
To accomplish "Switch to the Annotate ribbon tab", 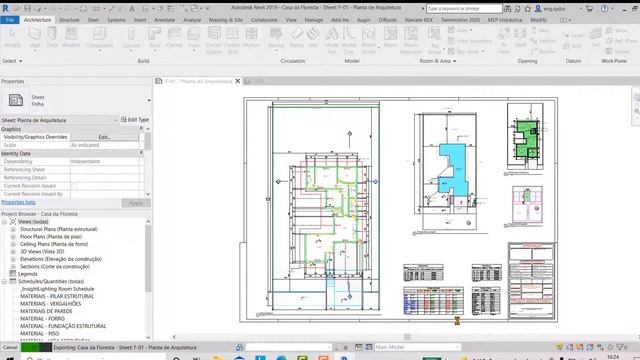I will [x=164, y=20].
